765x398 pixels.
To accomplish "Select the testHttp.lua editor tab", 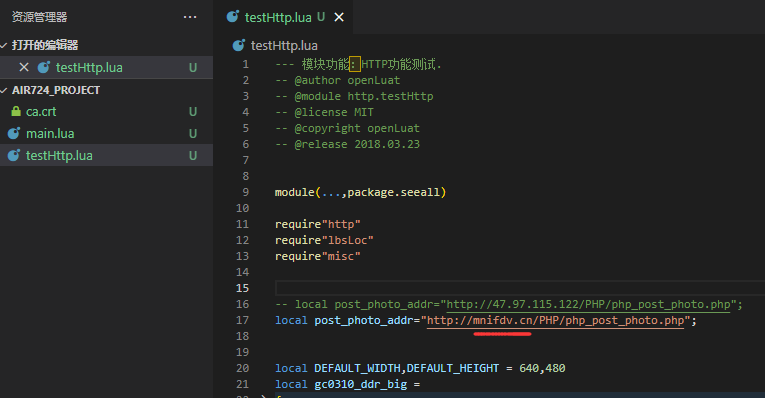I will click(283, 17).
